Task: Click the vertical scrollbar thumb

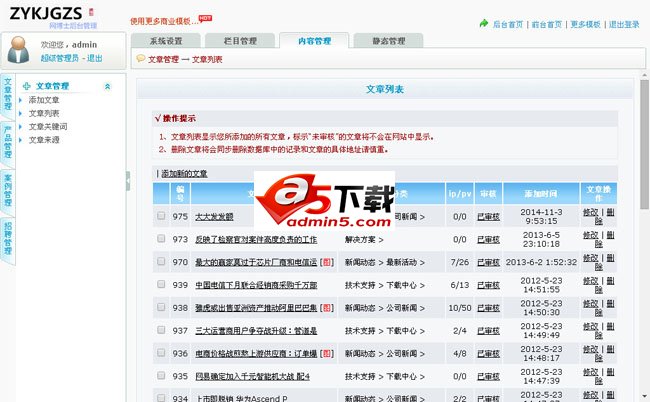Action: point(644,144)
